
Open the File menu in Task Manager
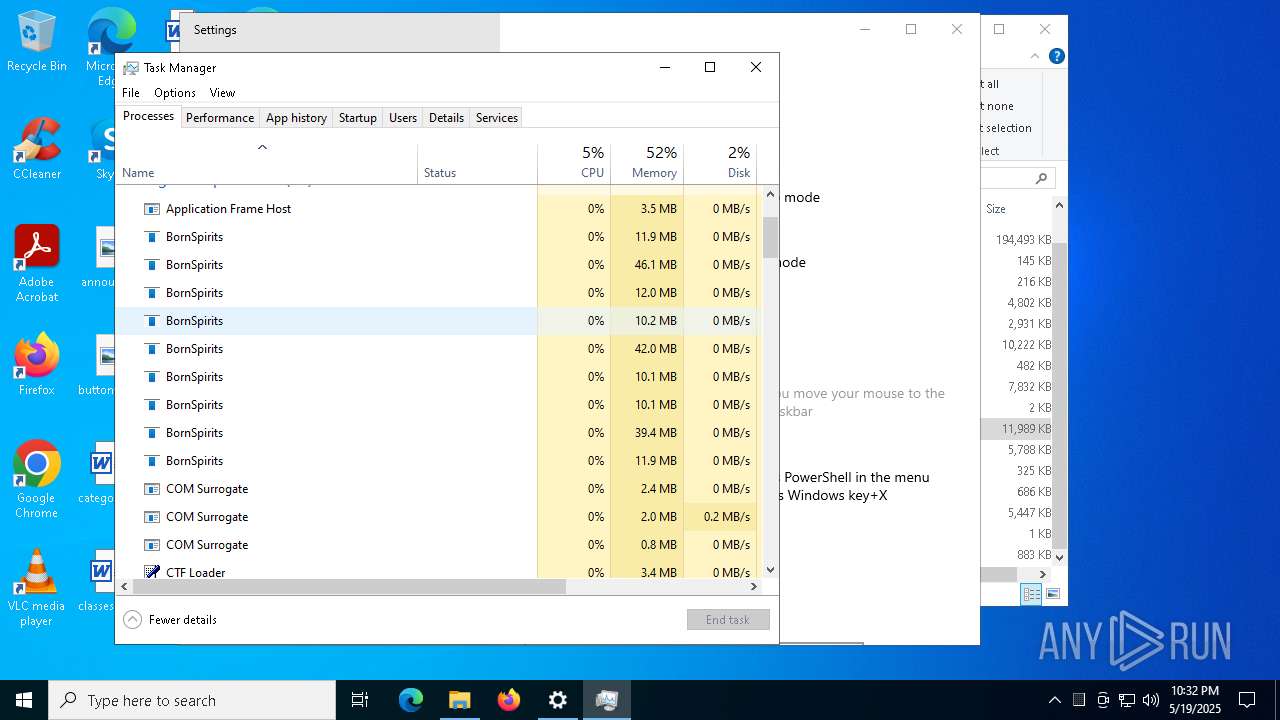[x=131, y=93]
